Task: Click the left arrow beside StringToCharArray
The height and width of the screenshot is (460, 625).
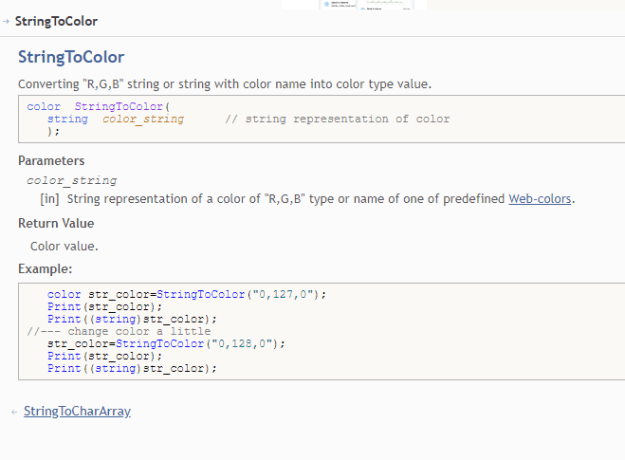Action: (14, 412)
